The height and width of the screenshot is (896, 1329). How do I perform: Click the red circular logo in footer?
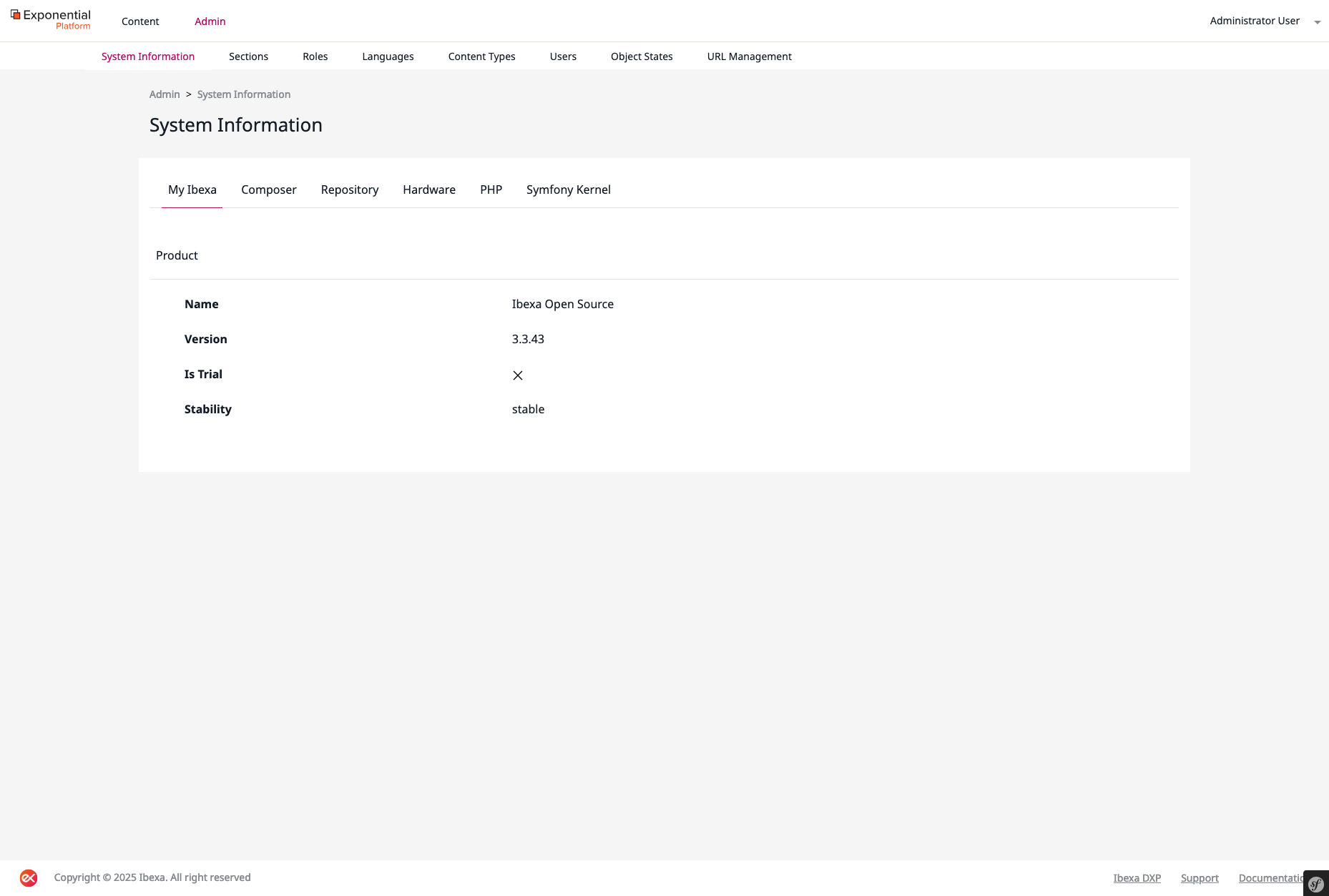(29, 877)
